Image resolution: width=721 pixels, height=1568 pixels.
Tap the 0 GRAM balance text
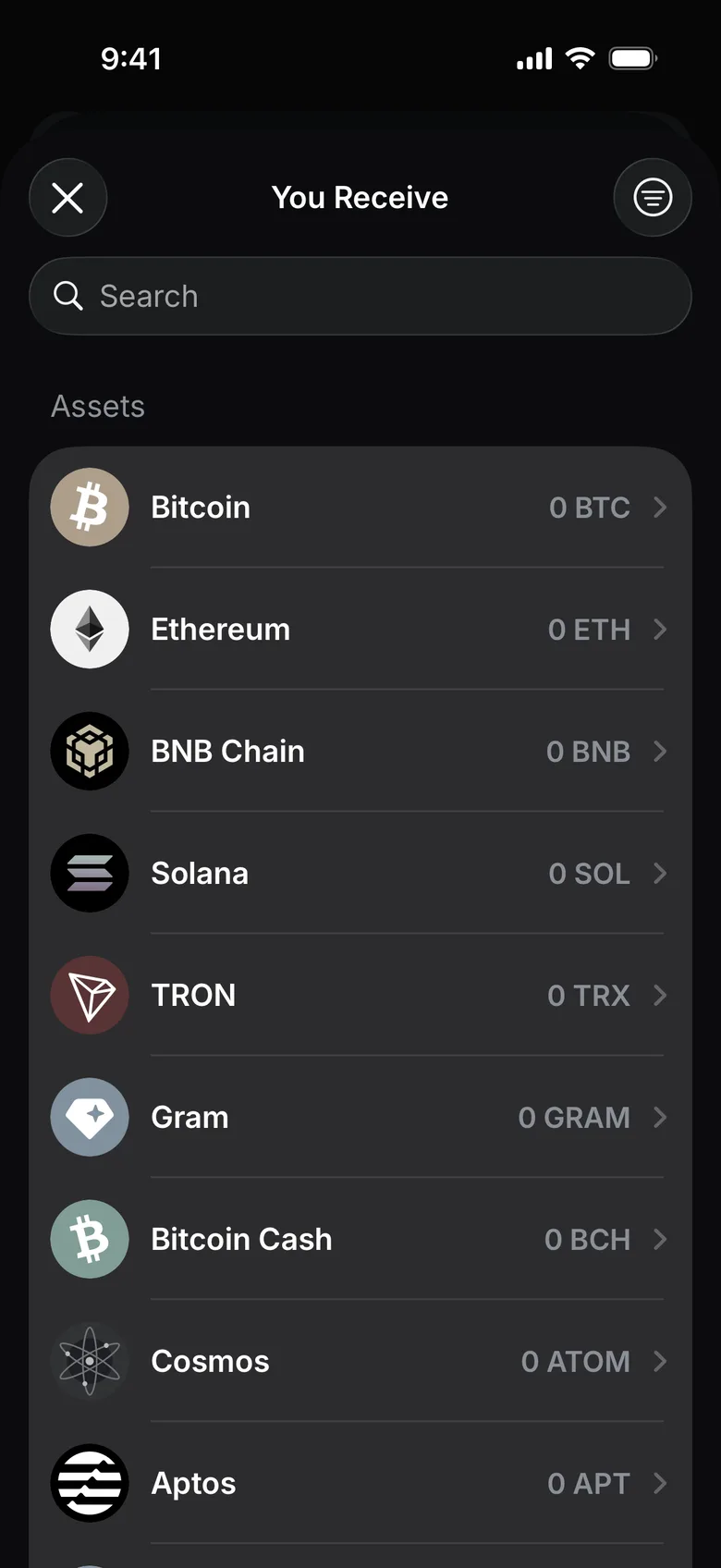[574, 1118]
